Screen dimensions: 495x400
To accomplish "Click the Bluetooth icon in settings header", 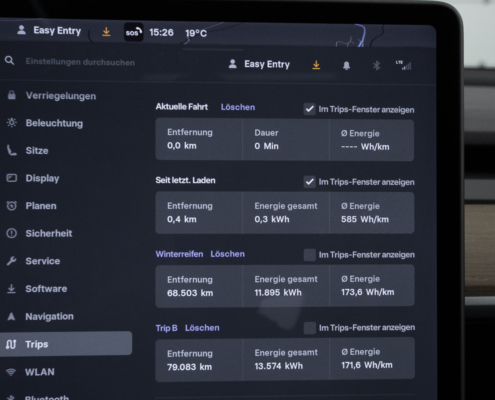I will pyautogui.click(x=376, y=65).
